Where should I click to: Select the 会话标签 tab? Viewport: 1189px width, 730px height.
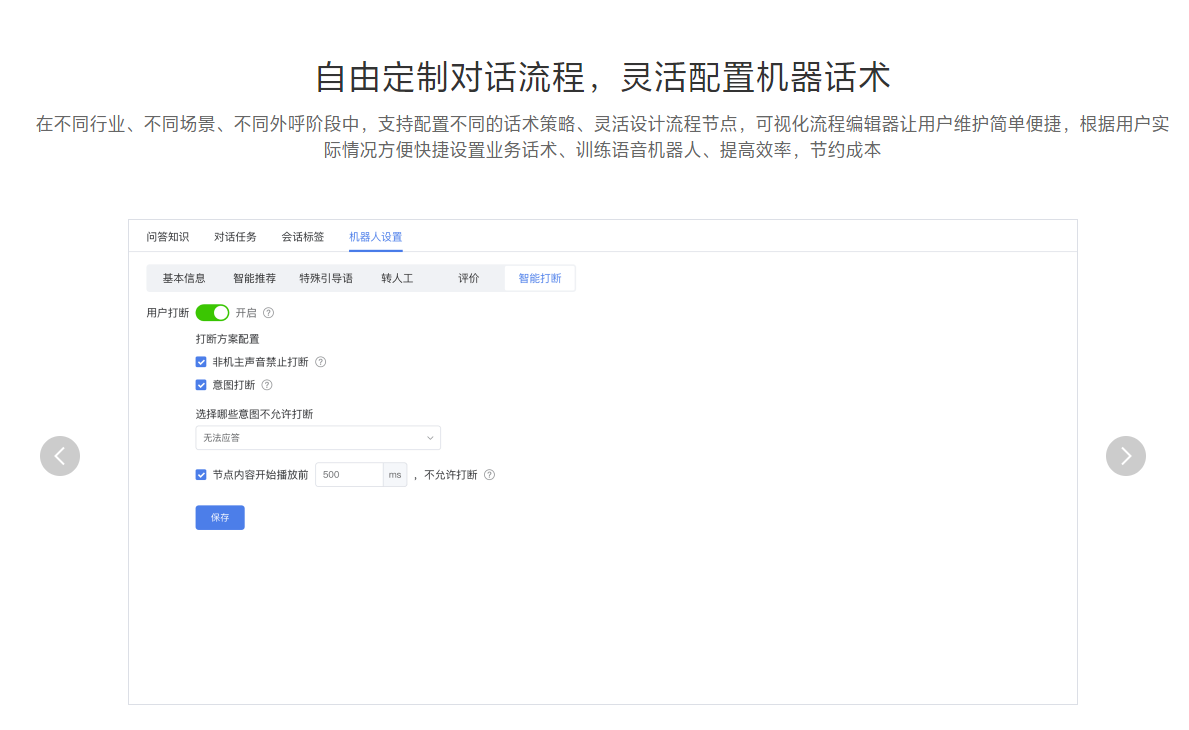(303, 236)
